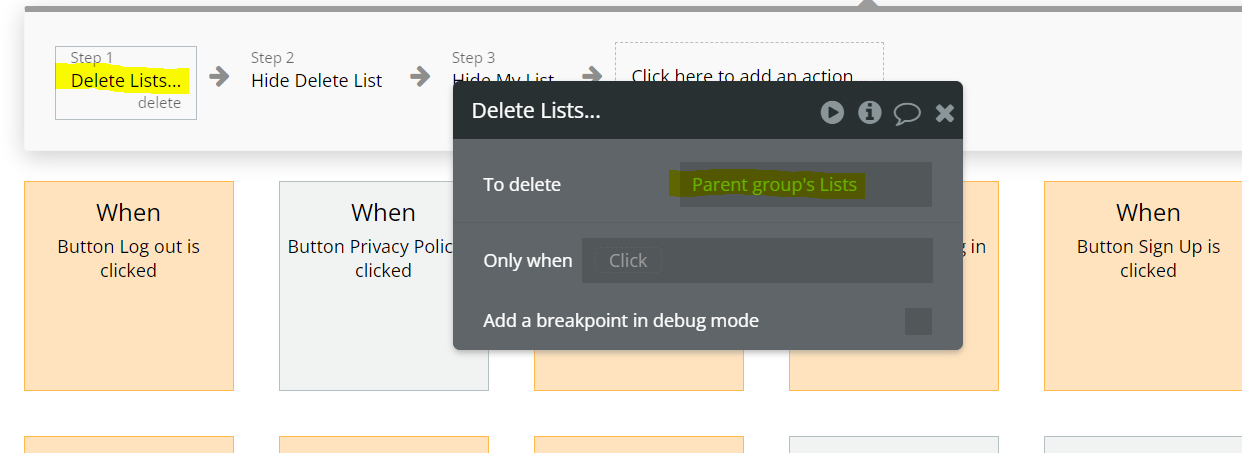Image resolution: width=1242 pixels, height=453 pixels.
Task: Click the Only when condition field
Action: [757, 260]
